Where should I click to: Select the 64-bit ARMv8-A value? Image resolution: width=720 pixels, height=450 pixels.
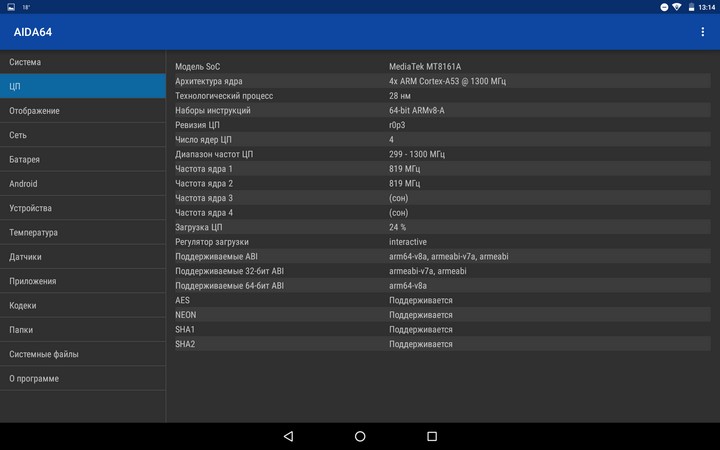416,111
